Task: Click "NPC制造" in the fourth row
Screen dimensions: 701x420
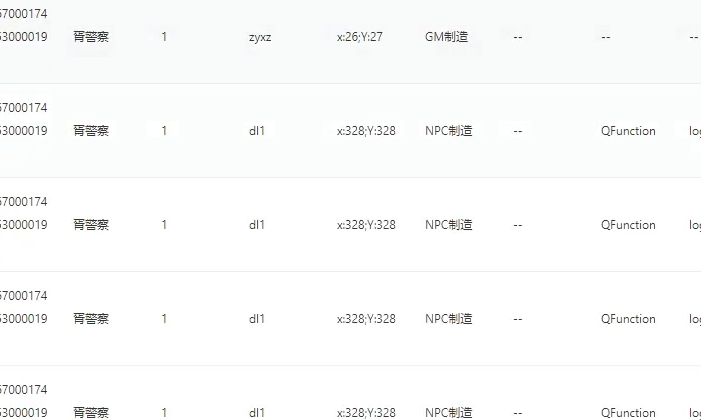Action: click(x=448, y=319)
